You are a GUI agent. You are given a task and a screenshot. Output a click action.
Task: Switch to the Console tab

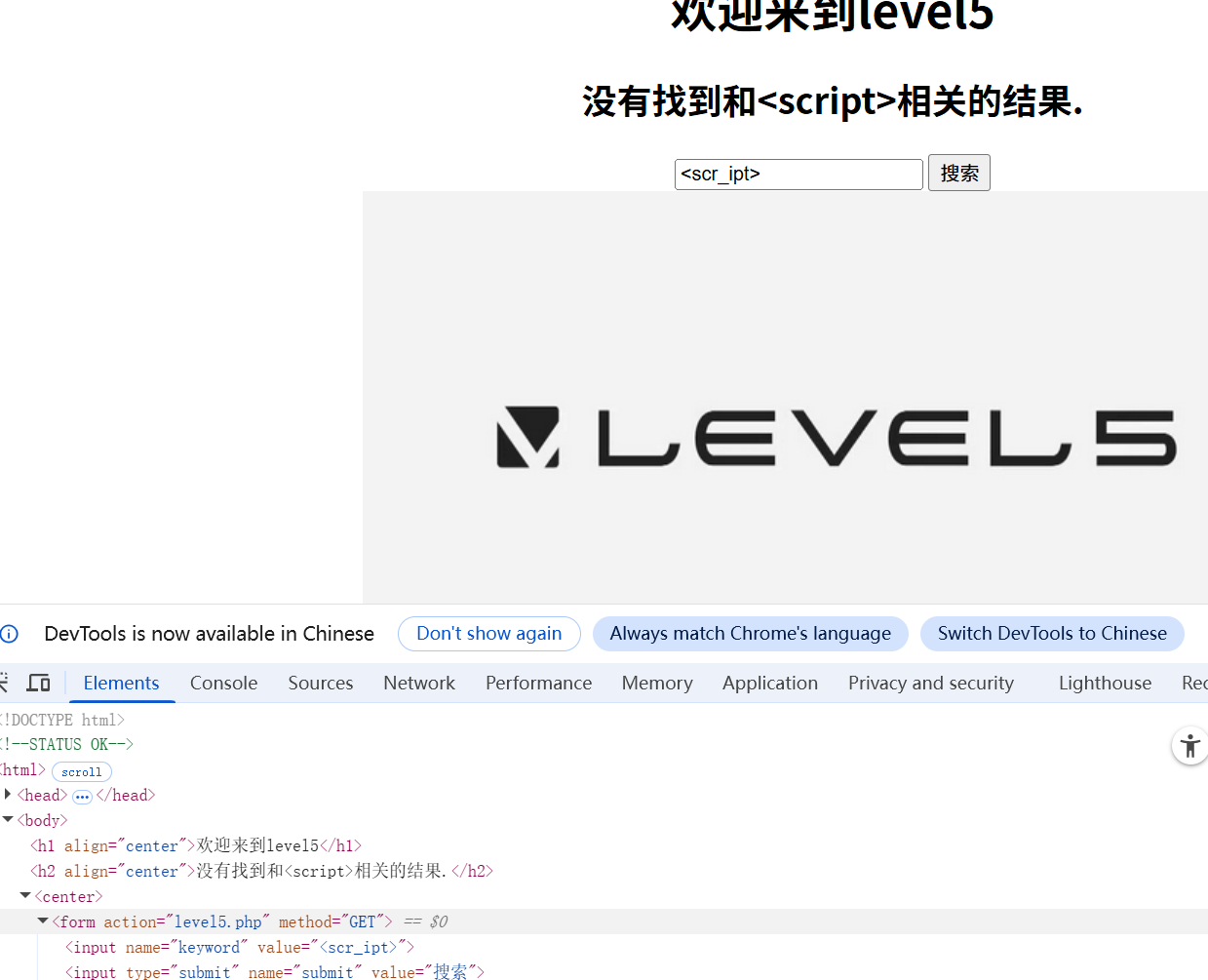coord(223,683)
